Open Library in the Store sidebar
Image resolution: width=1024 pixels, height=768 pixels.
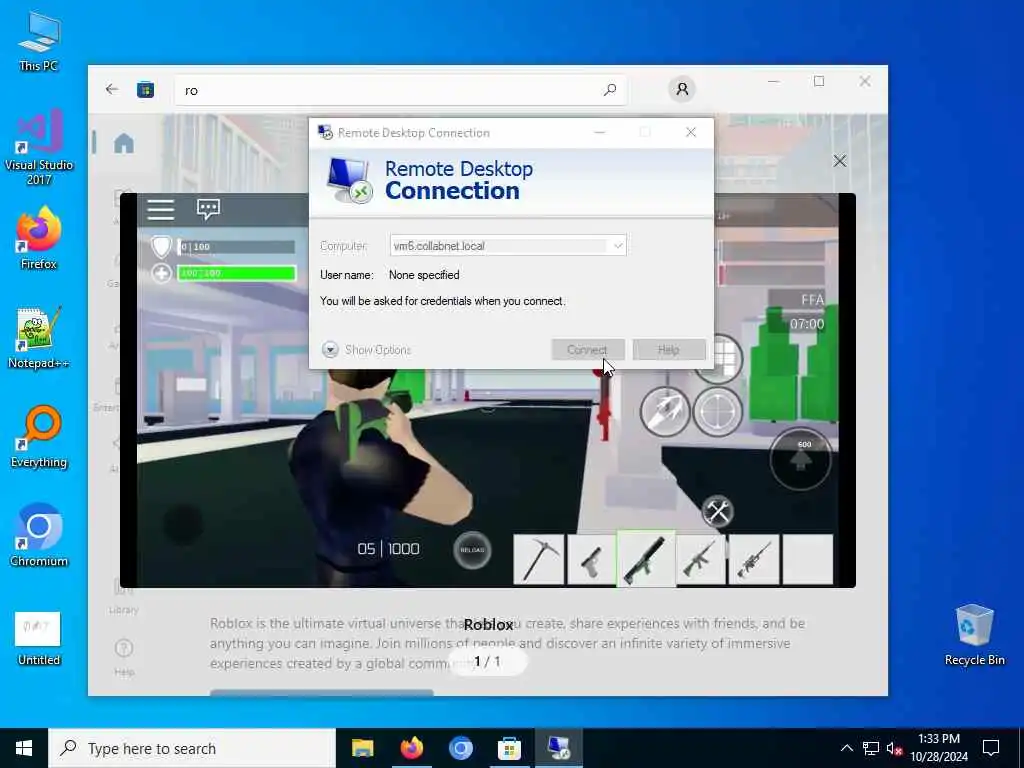pos(123,596)
